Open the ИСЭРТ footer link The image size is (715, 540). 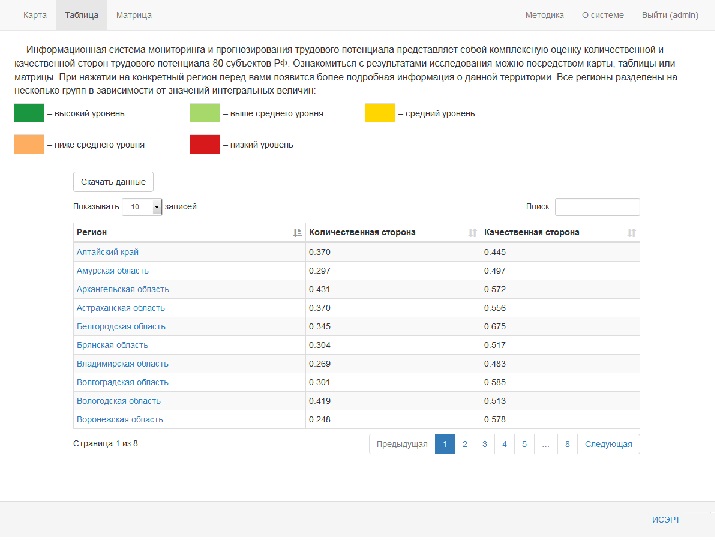point(665,519)
